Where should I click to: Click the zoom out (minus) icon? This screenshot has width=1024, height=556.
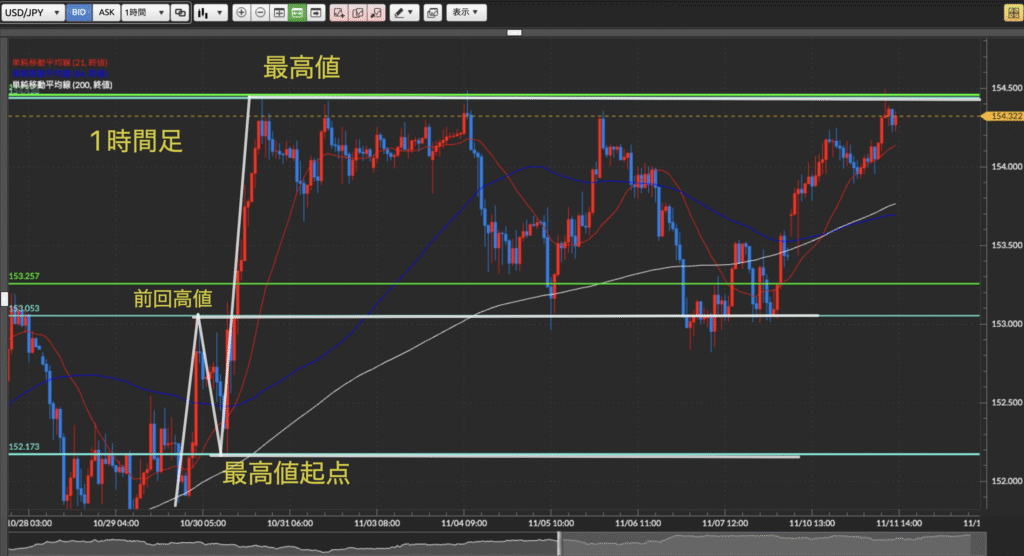[260, 13]
